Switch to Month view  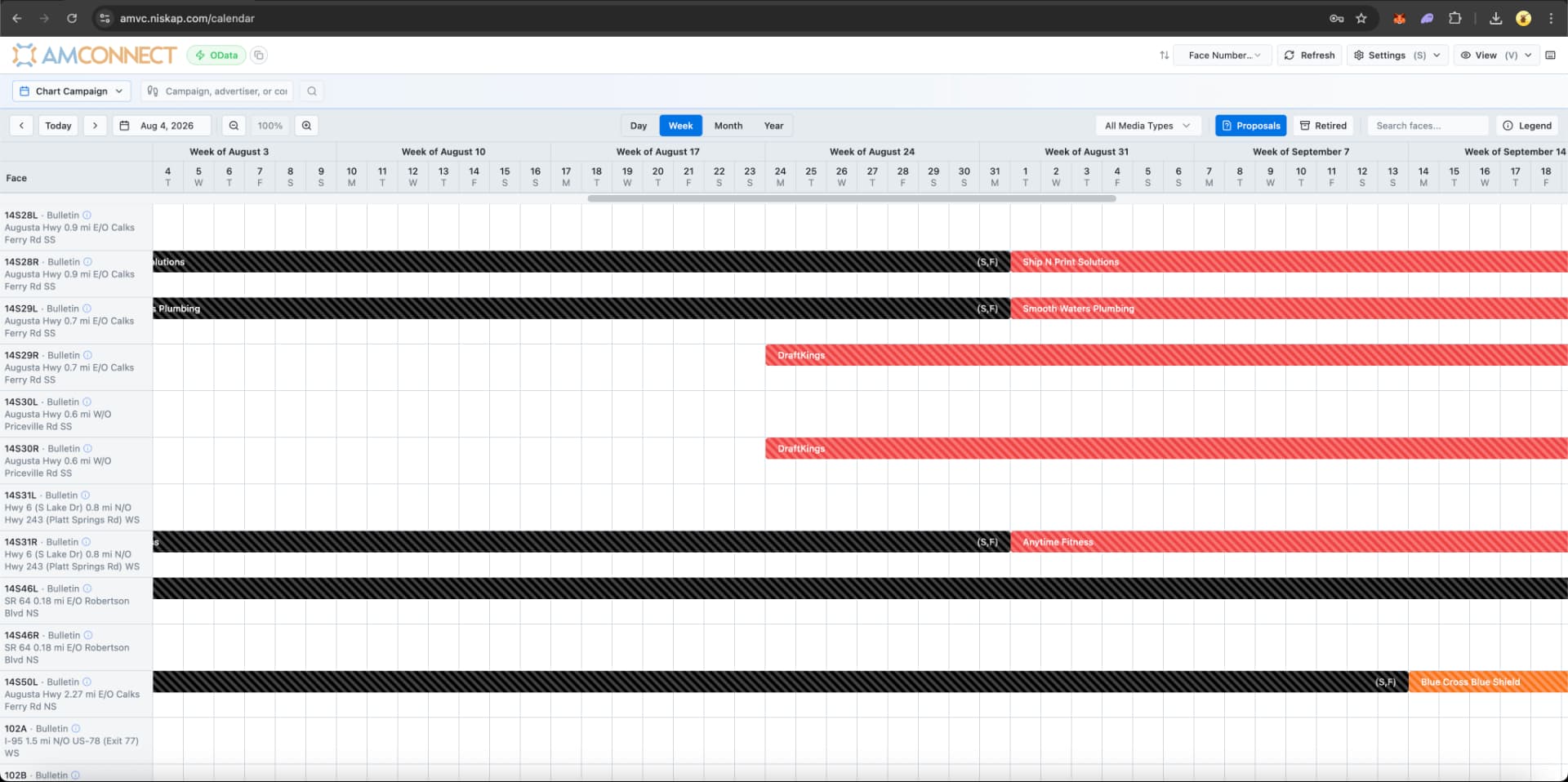tap(728, 126)
